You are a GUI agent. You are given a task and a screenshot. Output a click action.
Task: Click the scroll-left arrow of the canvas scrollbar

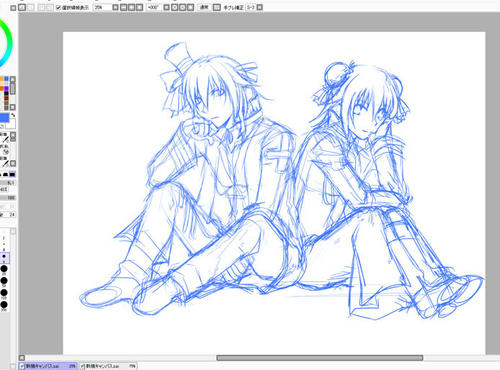[x=21, y=358]
